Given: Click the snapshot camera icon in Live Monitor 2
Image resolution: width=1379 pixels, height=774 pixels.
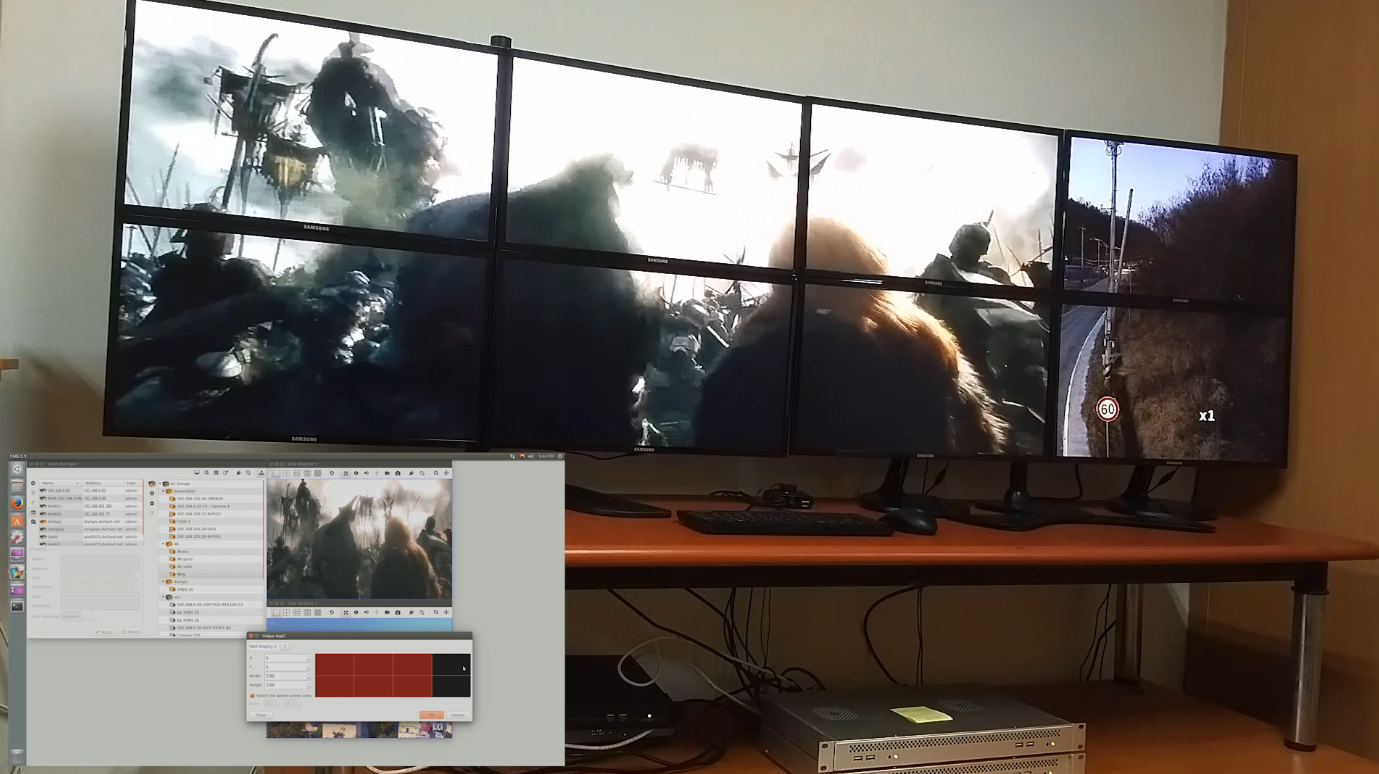Looking at the screenshot, I should (397, 612).
